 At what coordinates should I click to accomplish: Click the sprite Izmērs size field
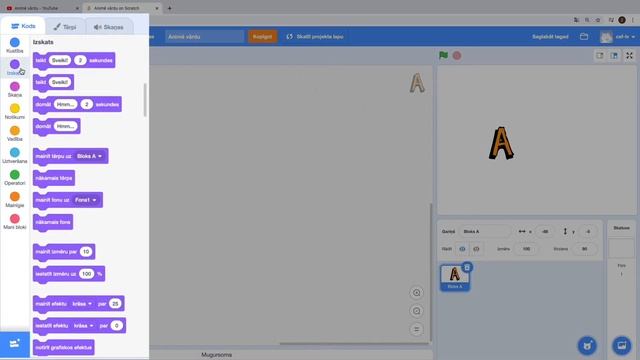click(x=526, y=249)
